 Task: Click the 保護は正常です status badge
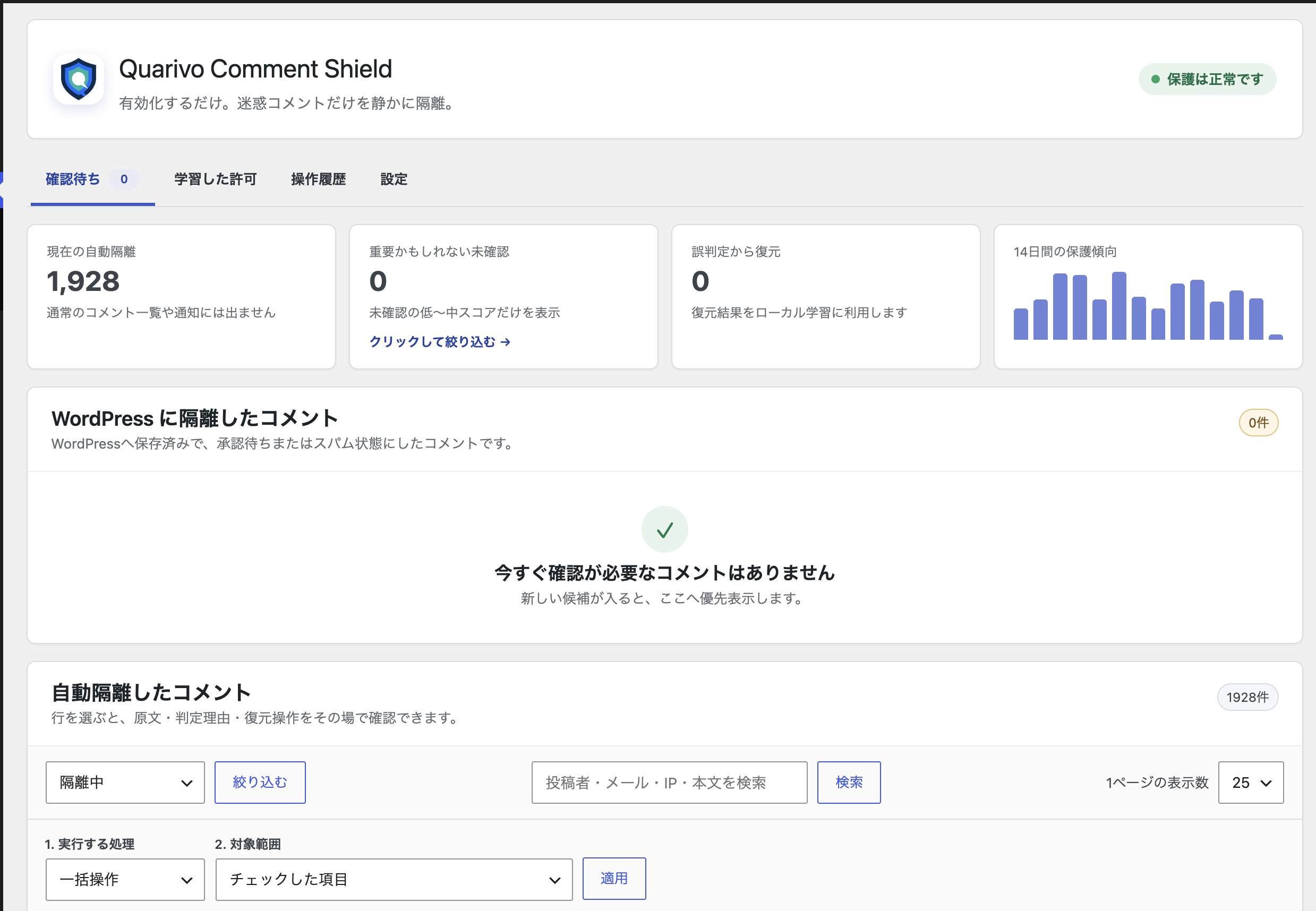[x=1207, y=79]
